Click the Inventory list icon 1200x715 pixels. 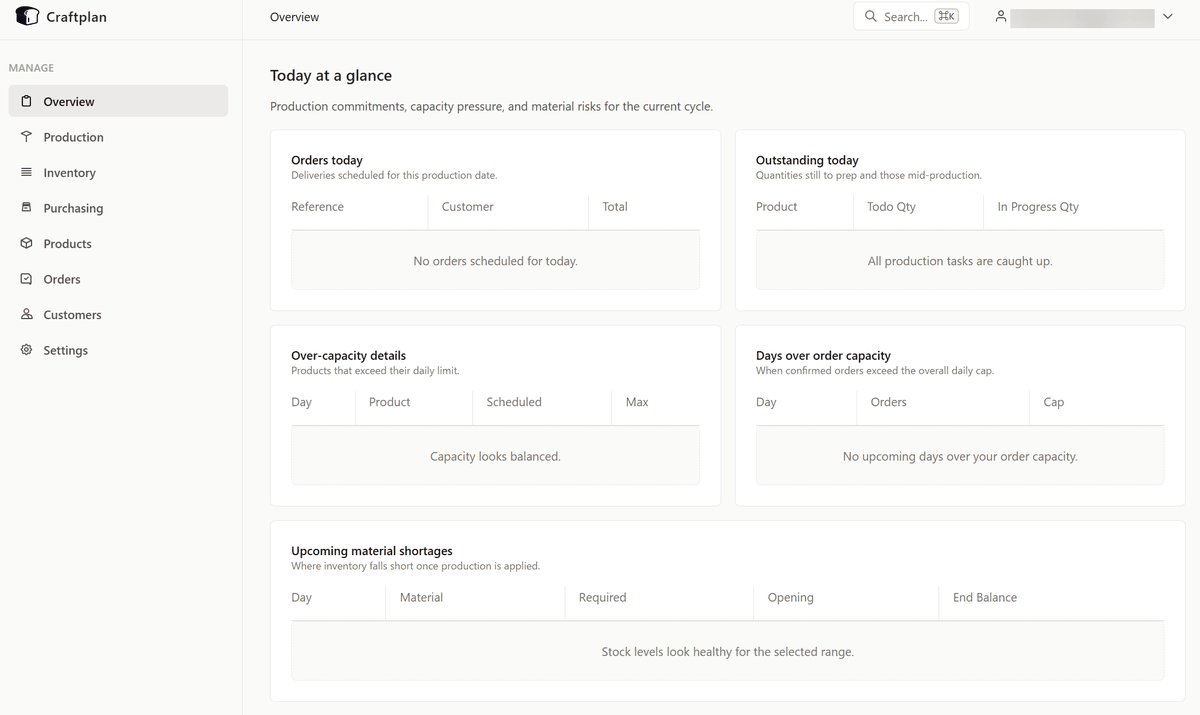click(x=27, y=173)
